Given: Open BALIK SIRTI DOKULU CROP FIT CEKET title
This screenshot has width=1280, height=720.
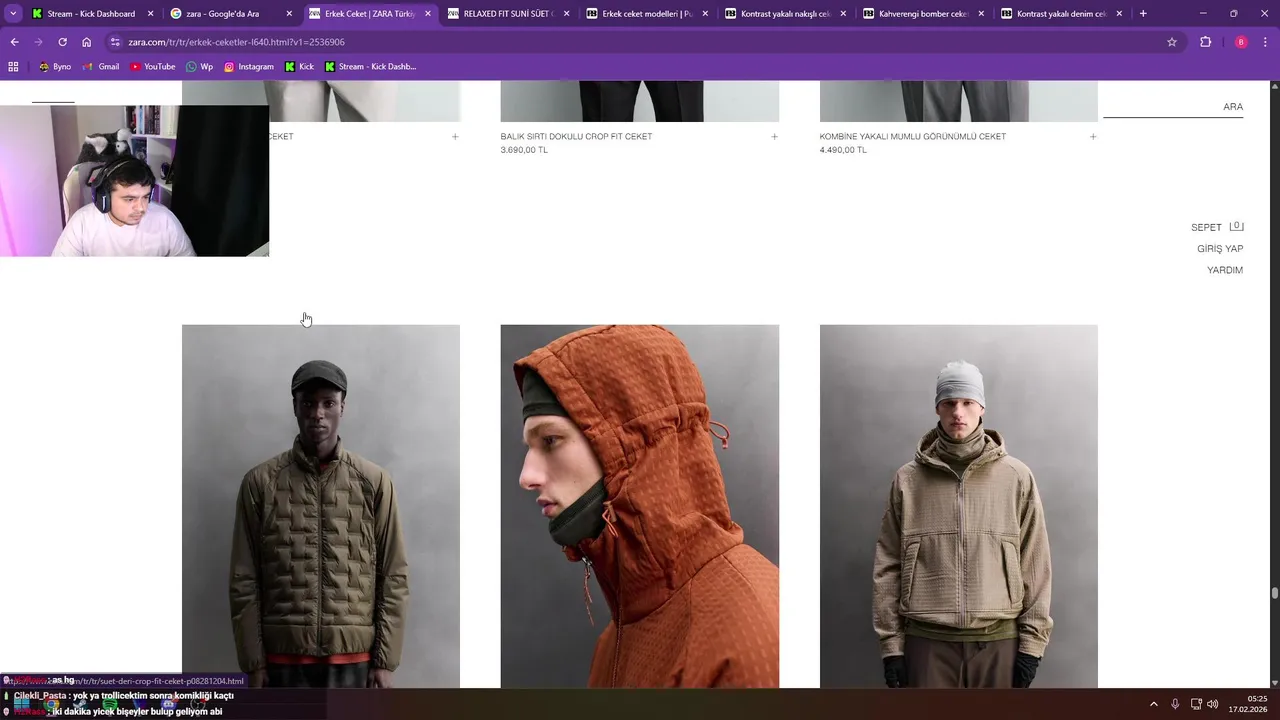Looking at the screenshot, I should [x=576, y=137].
